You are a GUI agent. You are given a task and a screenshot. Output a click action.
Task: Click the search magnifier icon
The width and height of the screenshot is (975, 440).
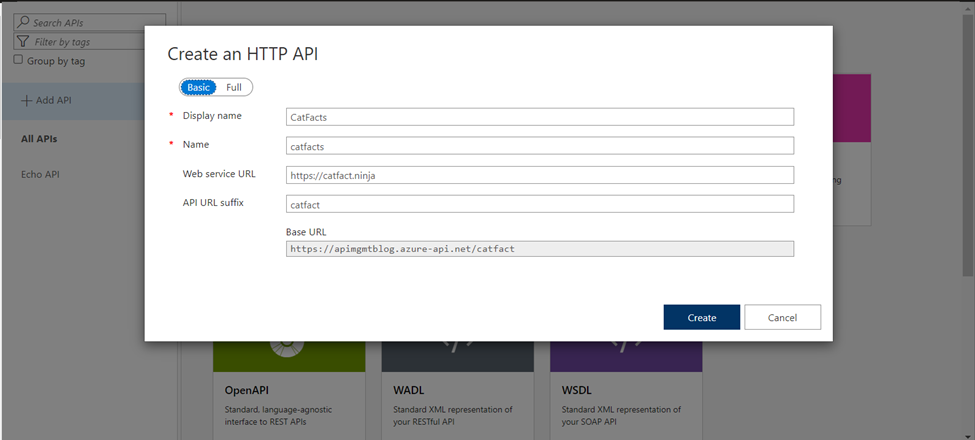pyautogui.click(x=23, y=22)
